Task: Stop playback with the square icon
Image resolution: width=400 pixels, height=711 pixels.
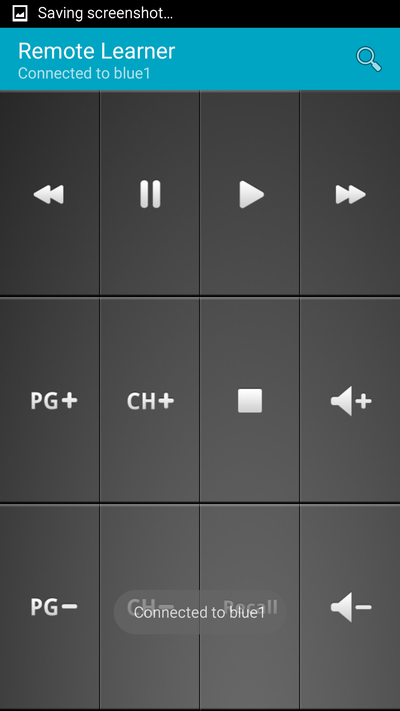Action: (250, 400)
